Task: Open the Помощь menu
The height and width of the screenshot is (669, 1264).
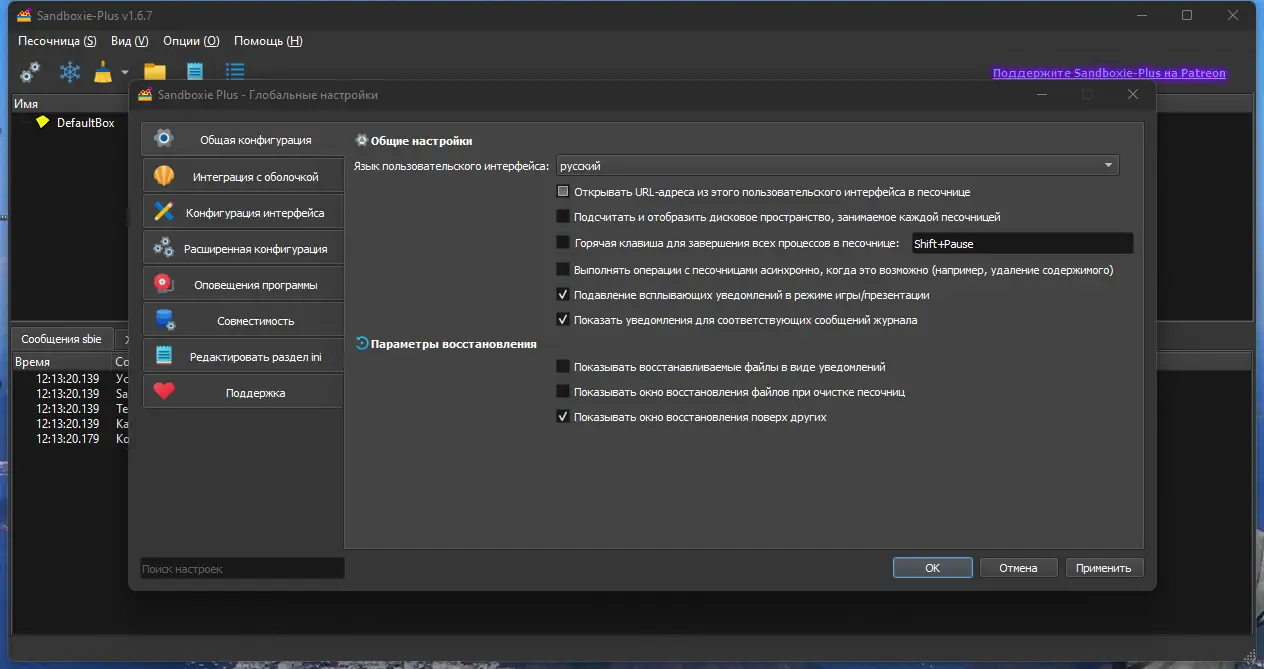Action: pos(268,41)
